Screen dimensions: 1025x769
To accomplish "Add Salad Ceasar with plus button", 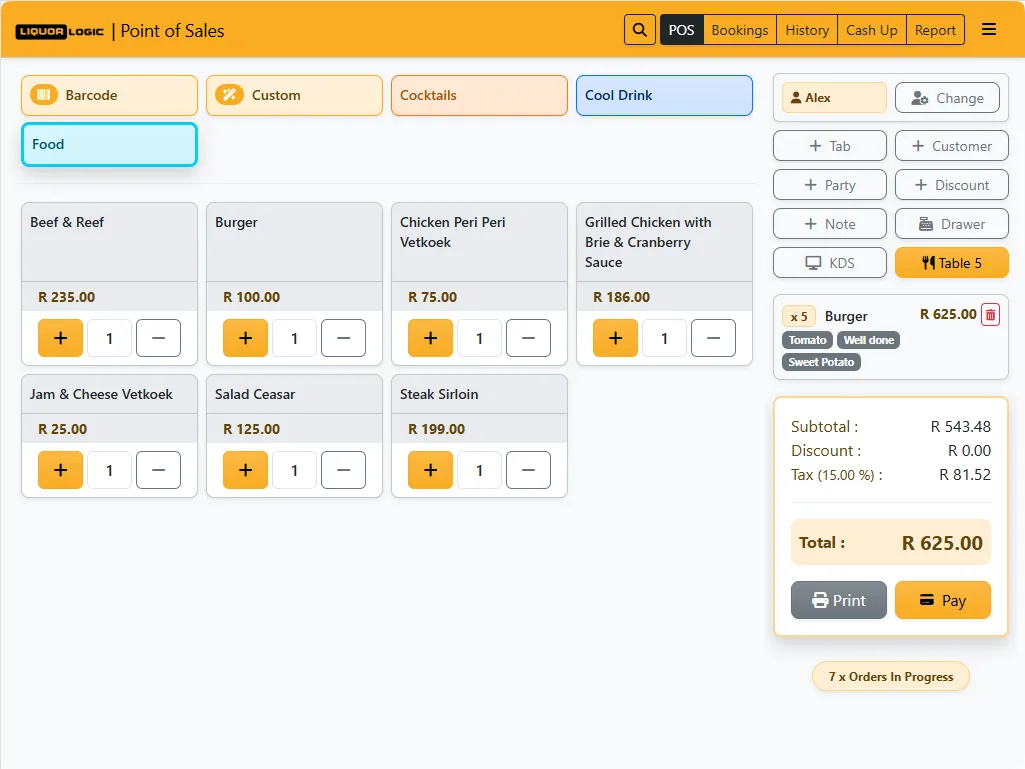I will 245,470.
